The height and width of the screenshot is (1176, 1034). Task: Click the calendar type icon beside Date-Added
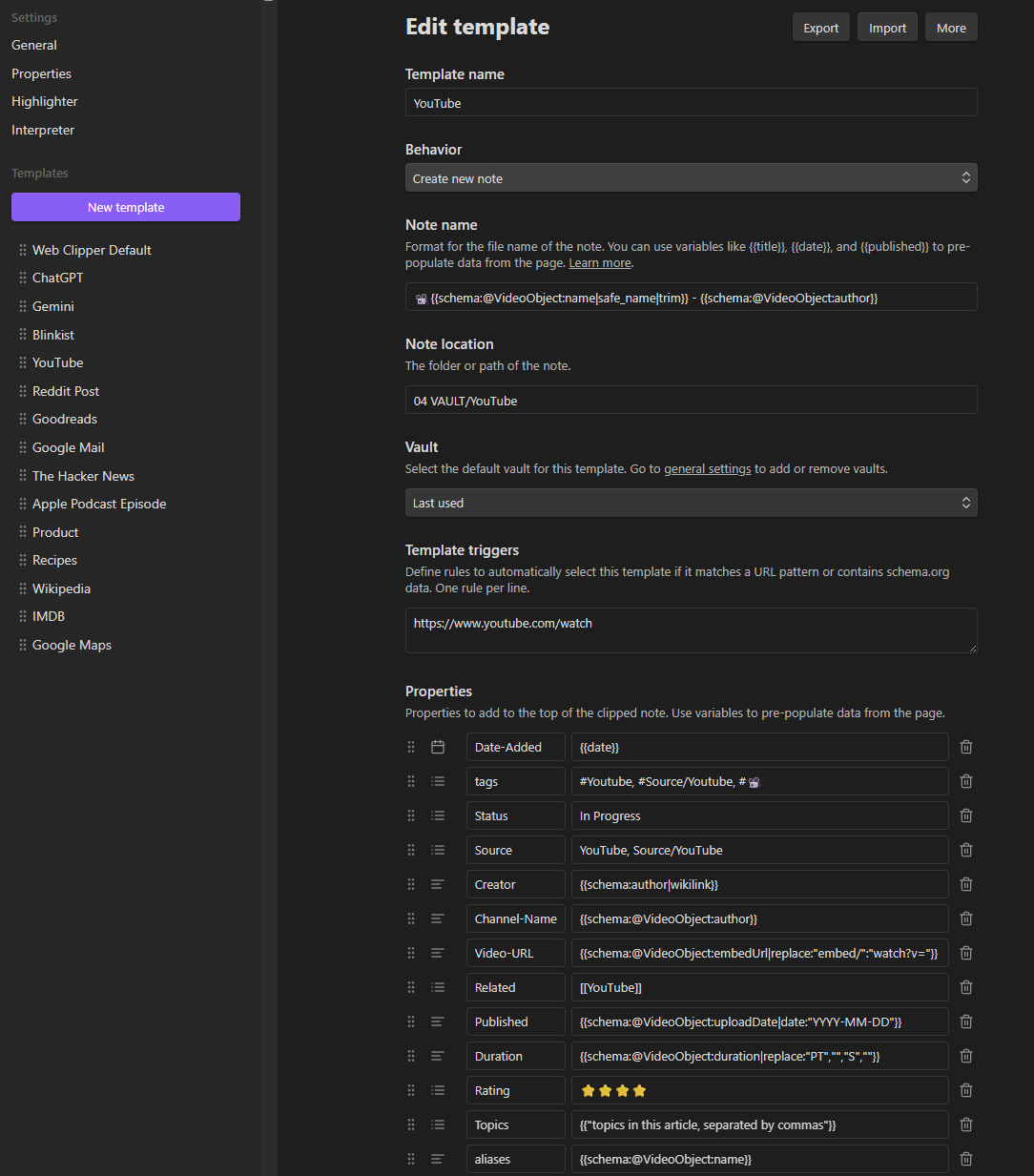click(x=438, y=747)
